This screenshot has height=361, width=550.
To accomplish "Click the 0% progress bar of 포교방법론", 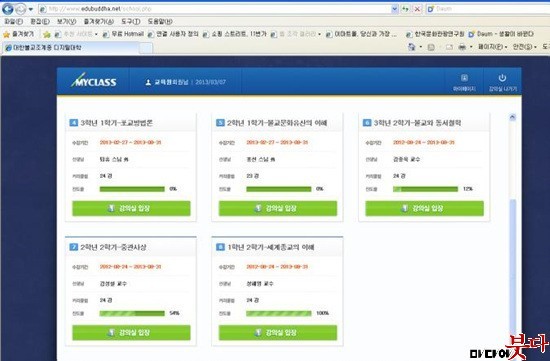I will click(x=132, y=189).
